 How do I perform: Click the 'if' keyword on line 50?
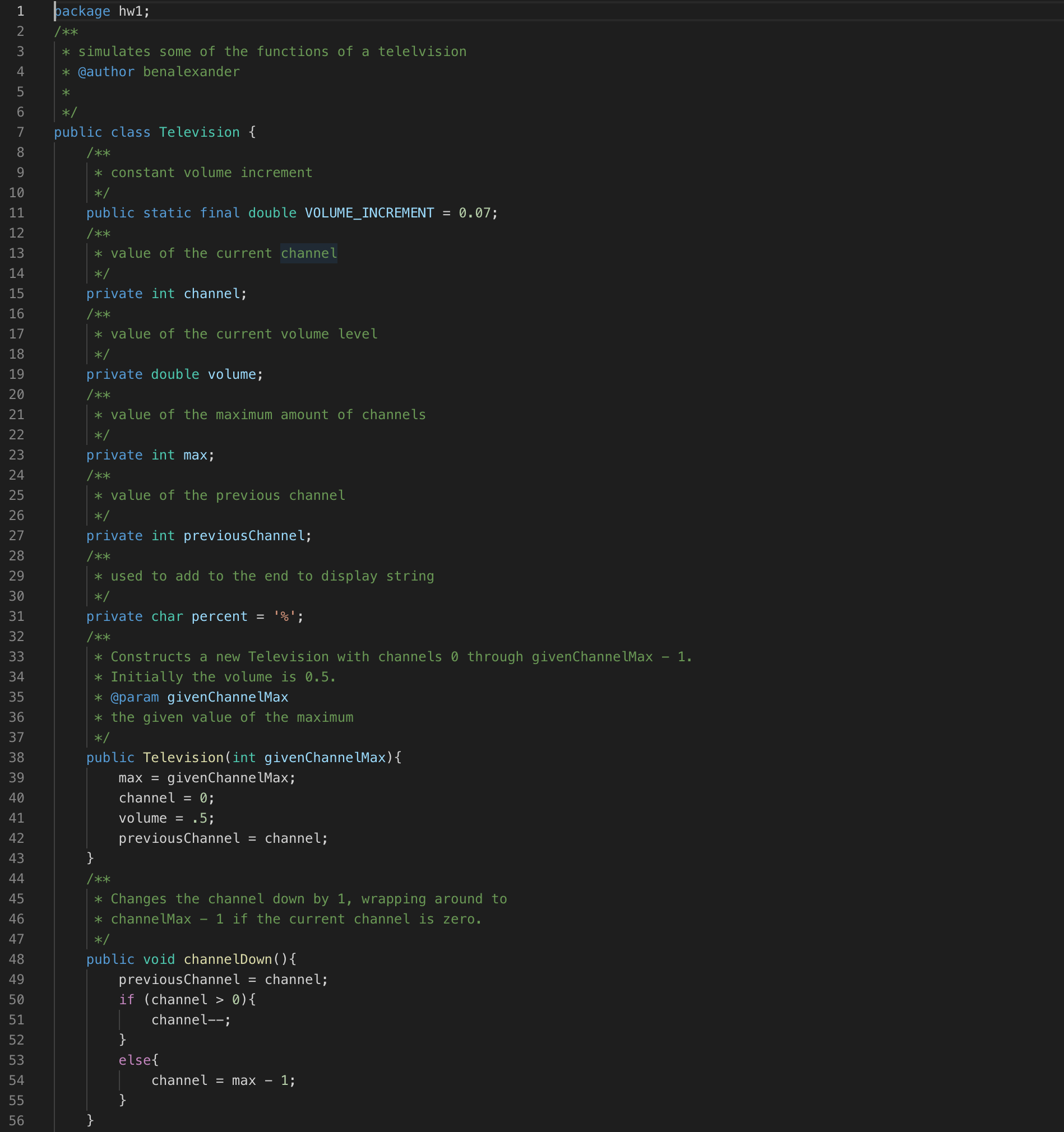[127, 1000]
